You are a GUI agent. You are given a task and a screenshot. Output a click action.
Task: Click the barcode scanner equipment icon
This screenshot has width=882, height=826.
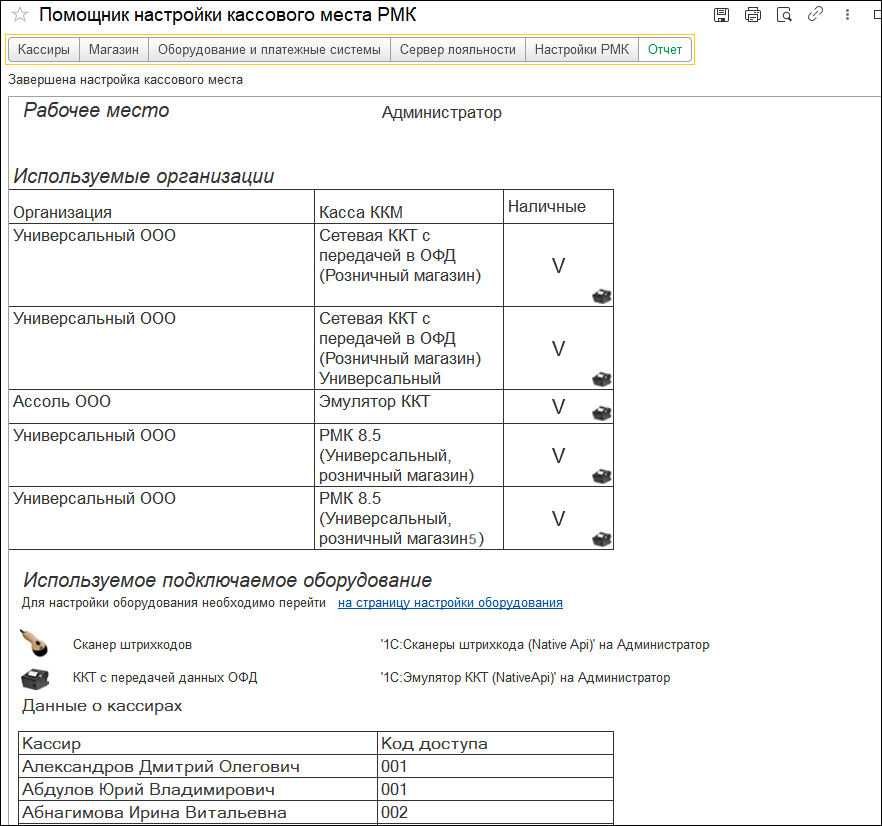[x=35, y=645]
